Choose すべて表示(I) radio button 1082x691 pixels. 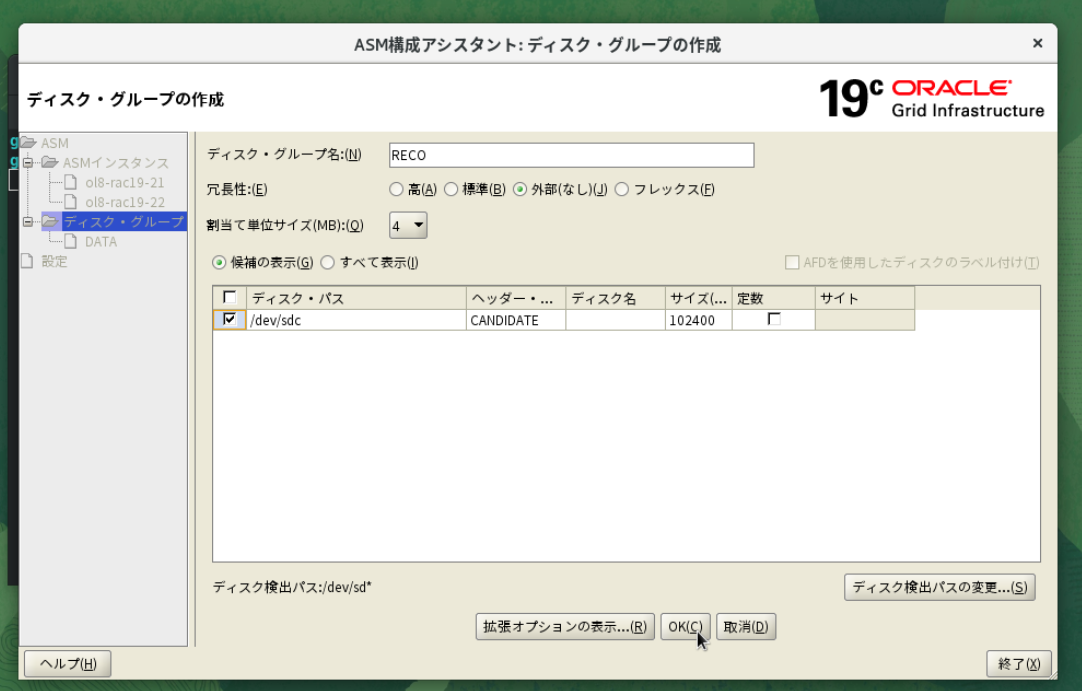tap(328, 262)
